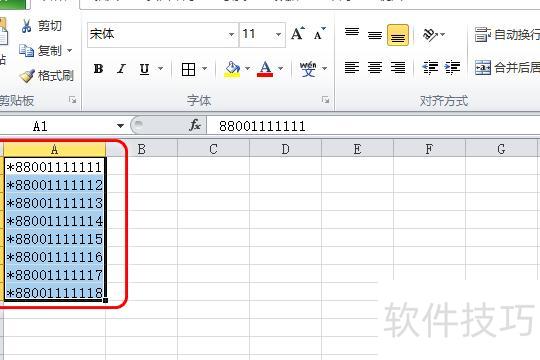
Task: Click the Cut (剪切) button
Action: (x=41, y=26)
